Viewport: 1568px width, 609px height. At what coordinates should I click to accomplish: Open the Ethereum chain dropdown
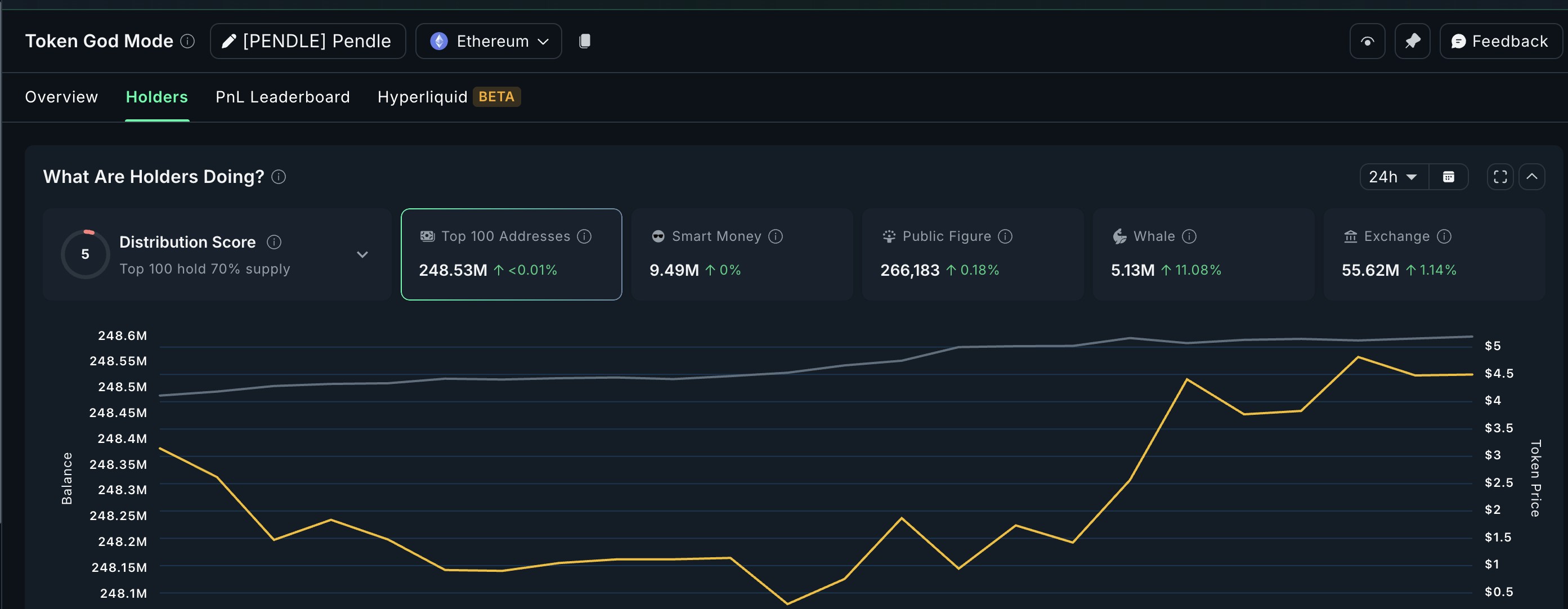[x=489, y=42]
